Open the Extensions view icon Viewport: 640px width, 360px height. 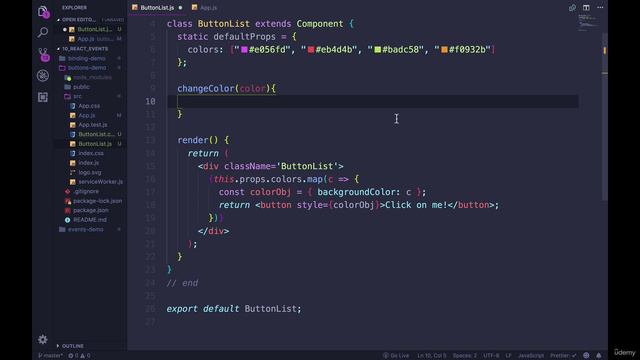tap(43, 97)
